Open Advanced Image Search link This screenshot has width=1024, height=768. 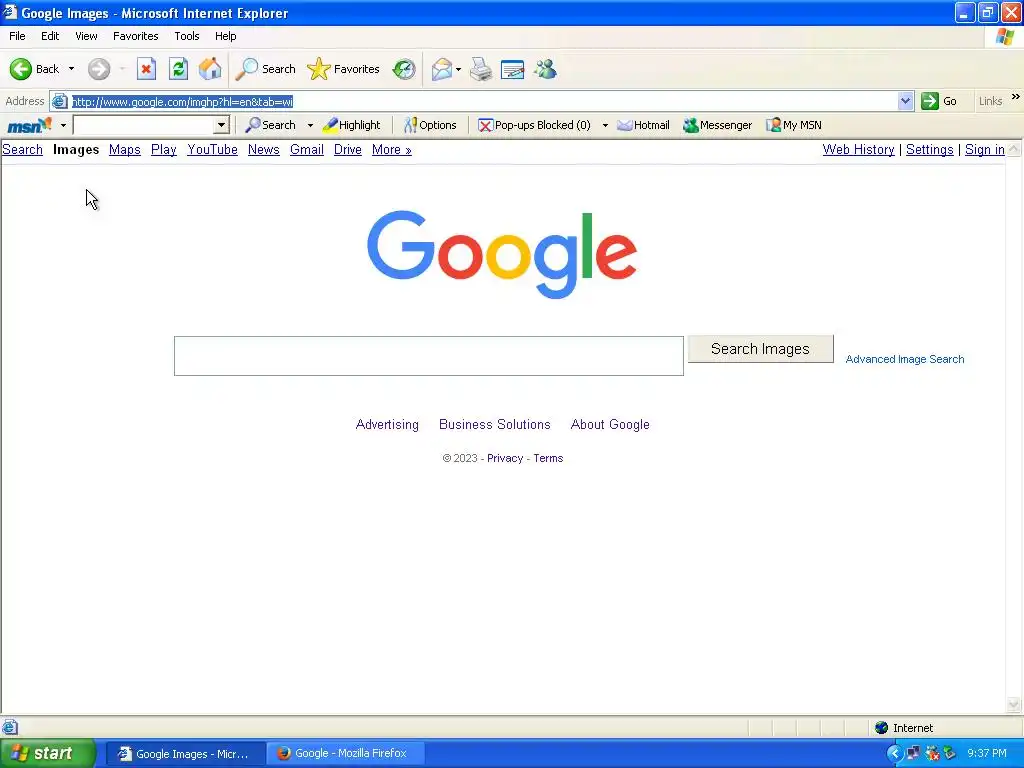pyautogui.click(x=904, y=359)
